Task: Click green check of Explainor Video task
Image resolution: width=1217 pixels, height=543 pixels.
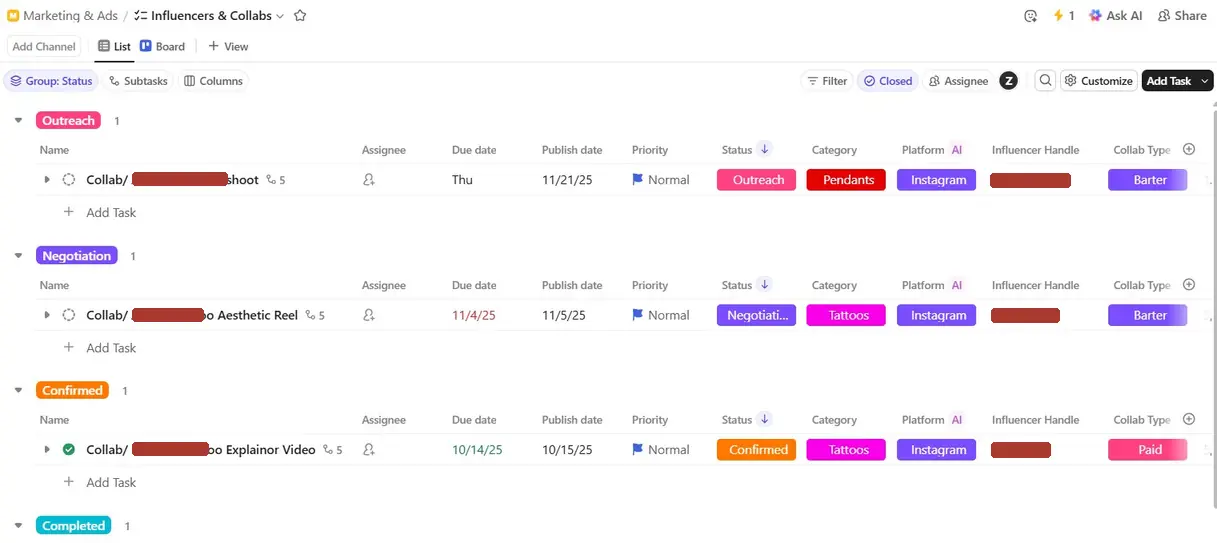Action: [x=69, y=450]
